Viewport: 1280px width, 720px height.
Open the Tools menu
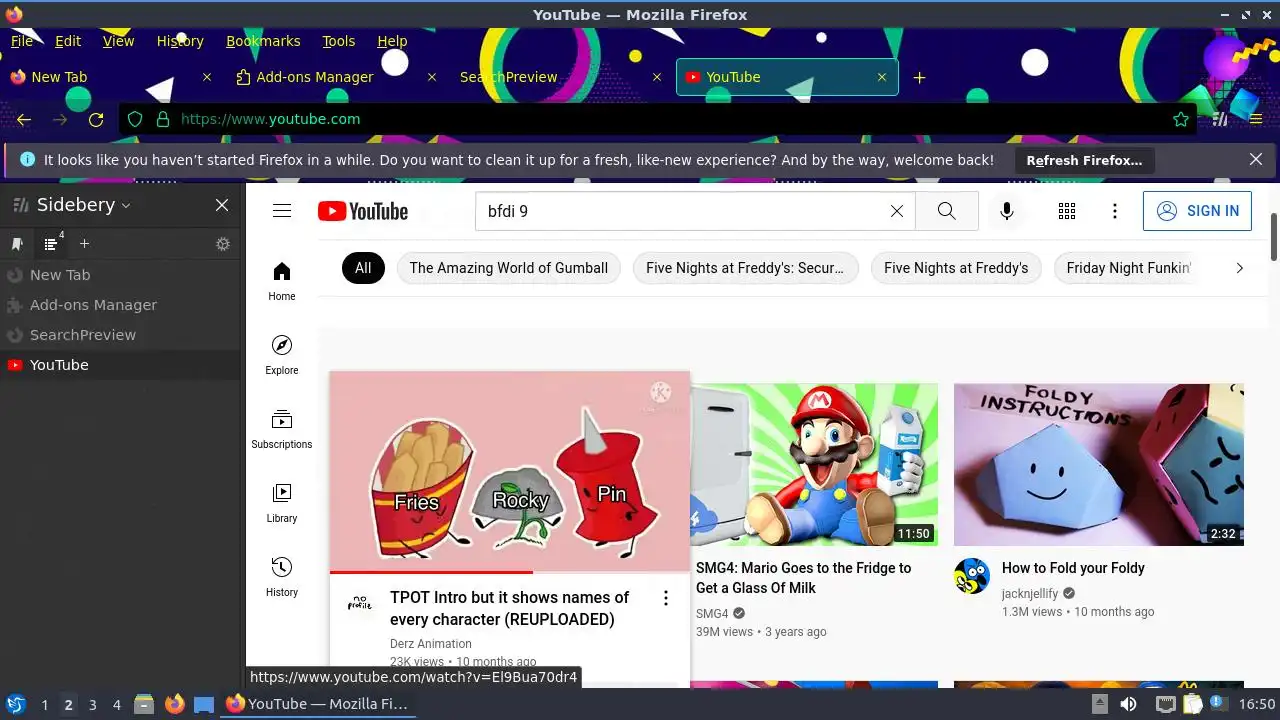(339, 41)
